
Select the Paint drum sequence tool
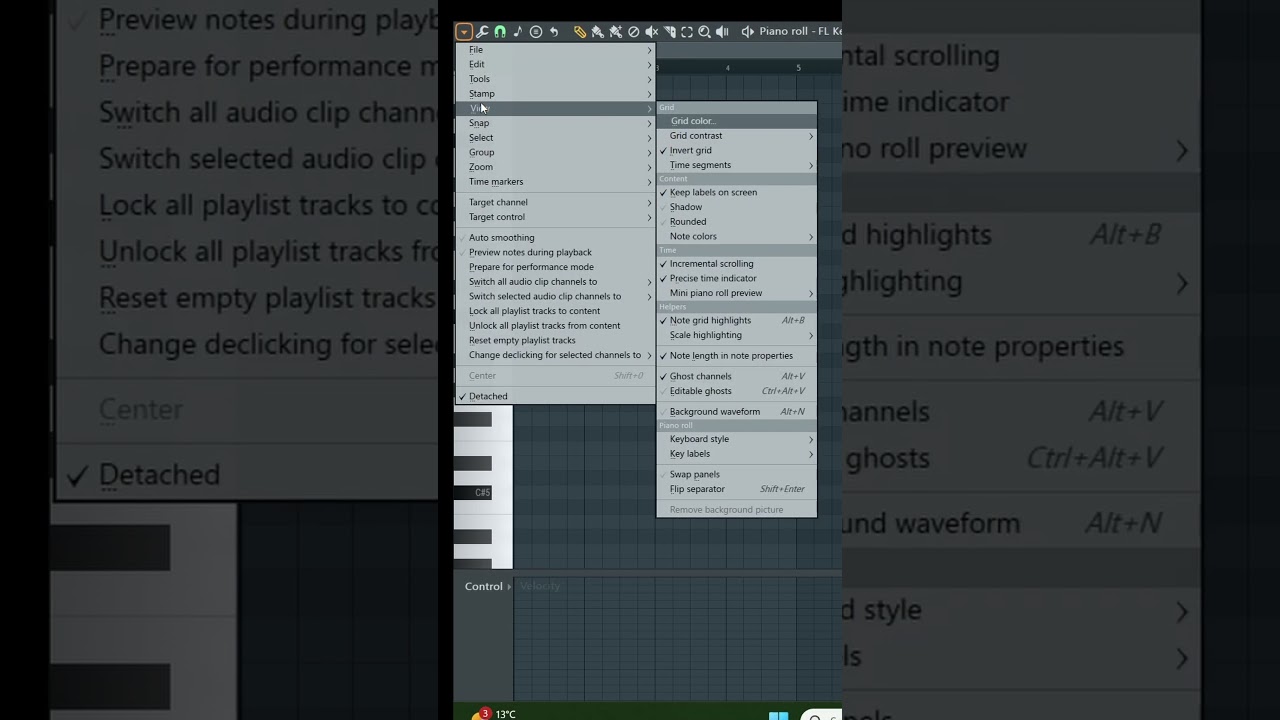point(615,32)
